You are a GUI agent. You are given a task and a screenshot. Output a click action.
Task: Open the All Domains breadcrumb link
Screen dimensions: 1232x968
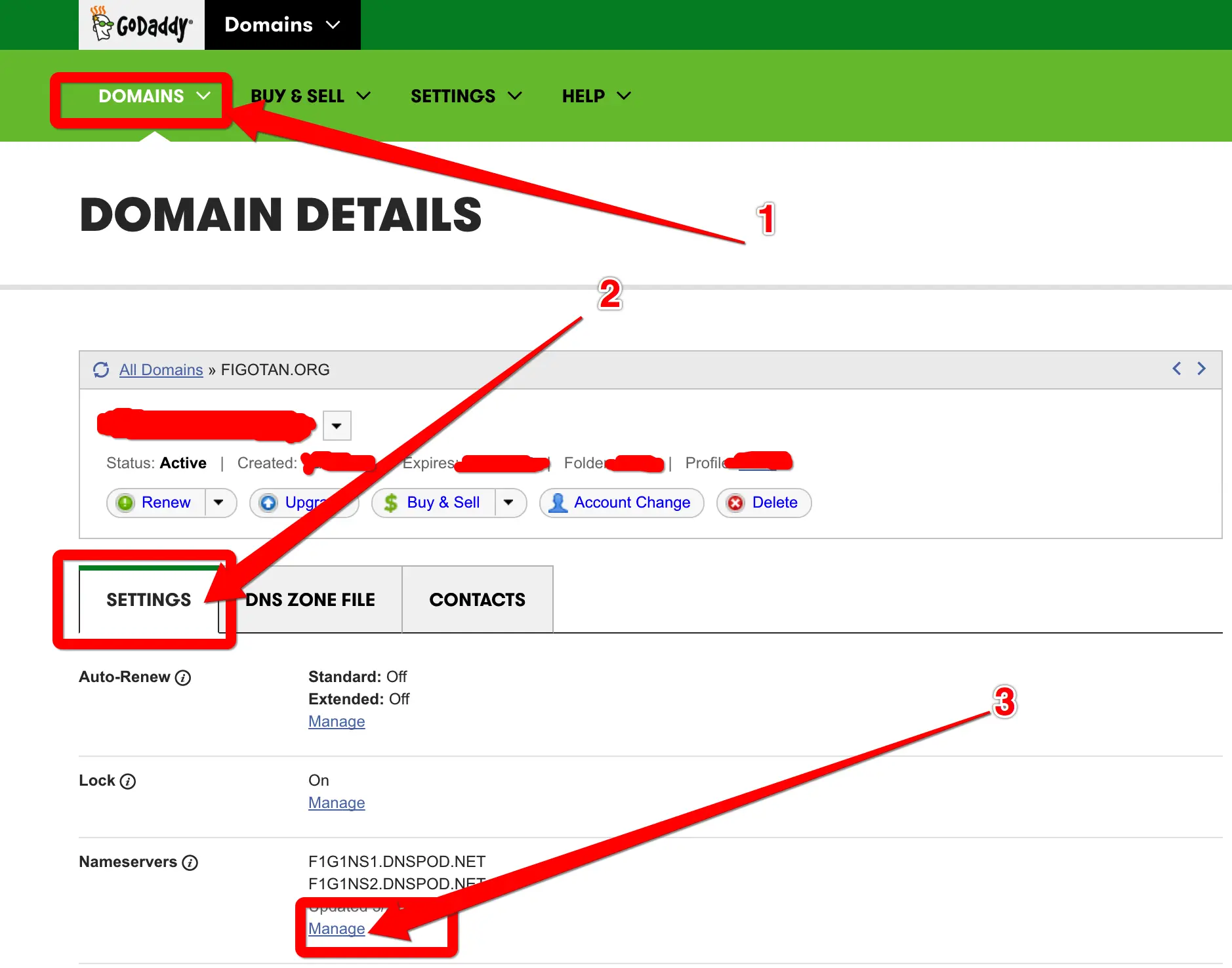161,370
